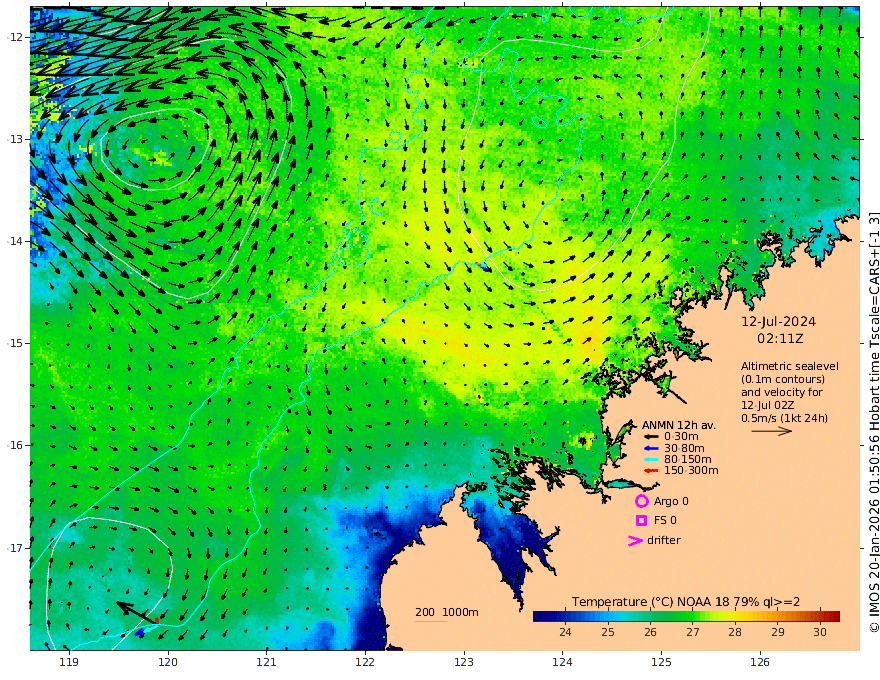Click the longitude axis label "124"

pos(563,663)
